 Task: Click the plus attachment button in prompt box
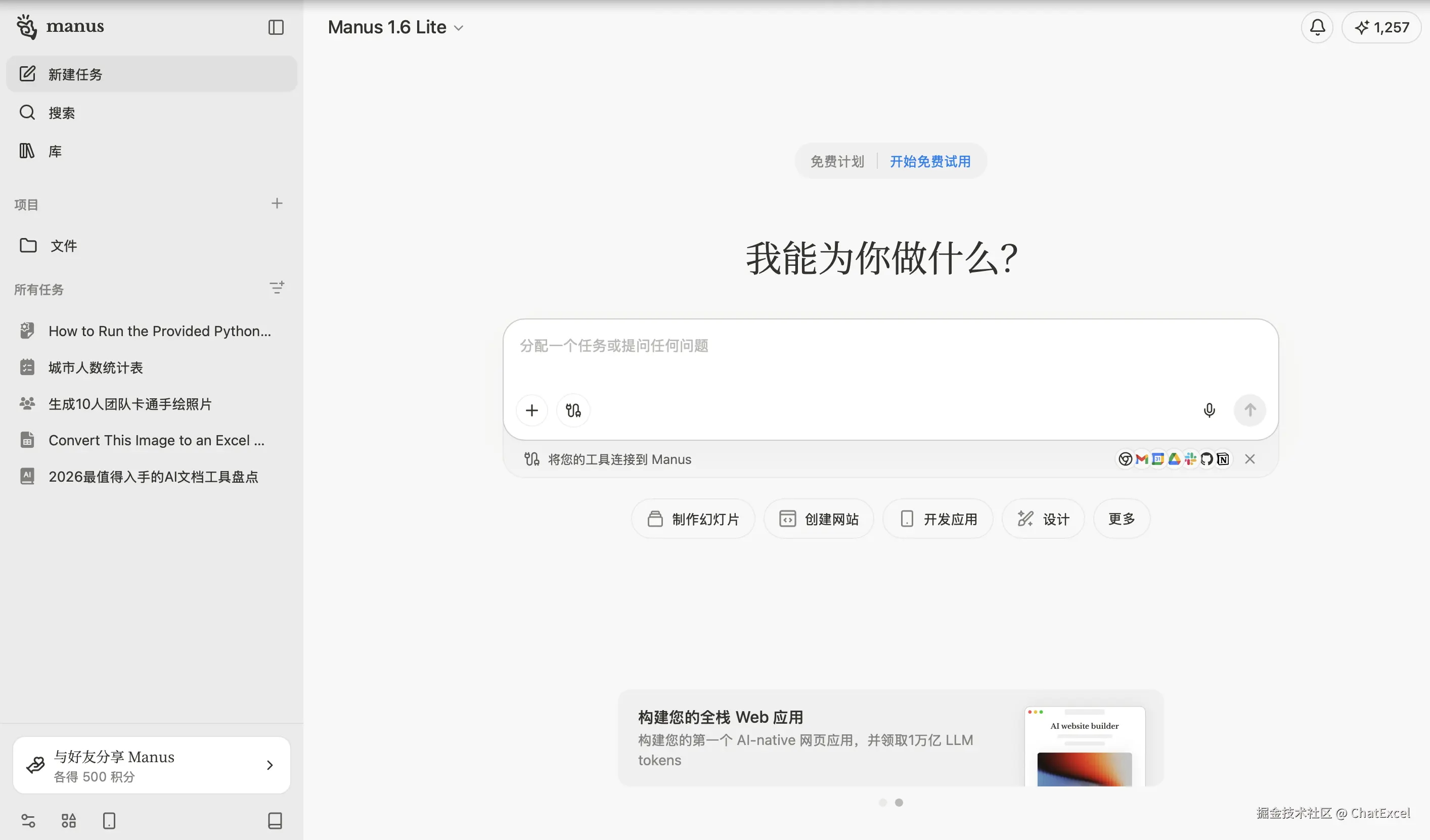click(532, 410)
